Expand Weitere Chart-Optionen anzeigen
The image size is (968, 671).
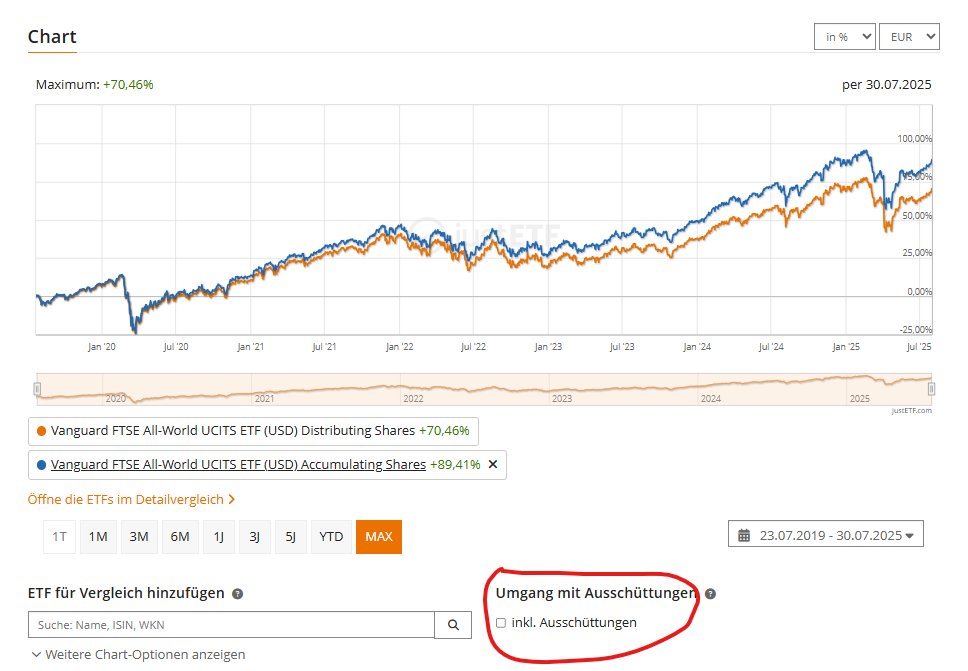point(138,654)
